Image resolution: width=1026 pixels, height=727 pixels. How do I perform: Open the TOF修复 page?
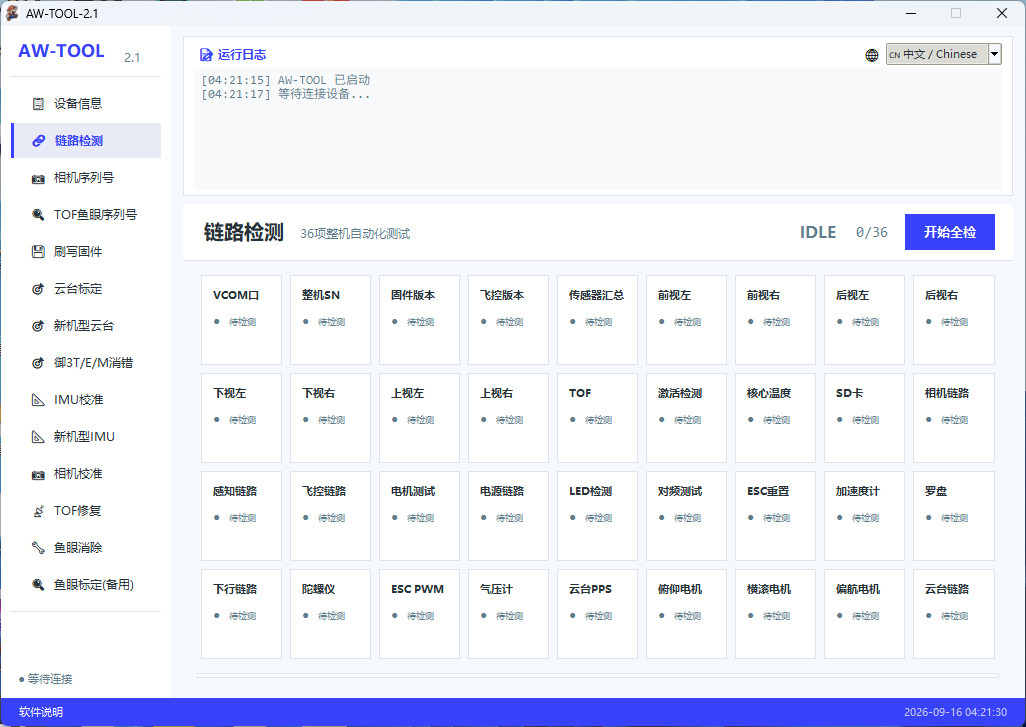[x=86, y=511]
